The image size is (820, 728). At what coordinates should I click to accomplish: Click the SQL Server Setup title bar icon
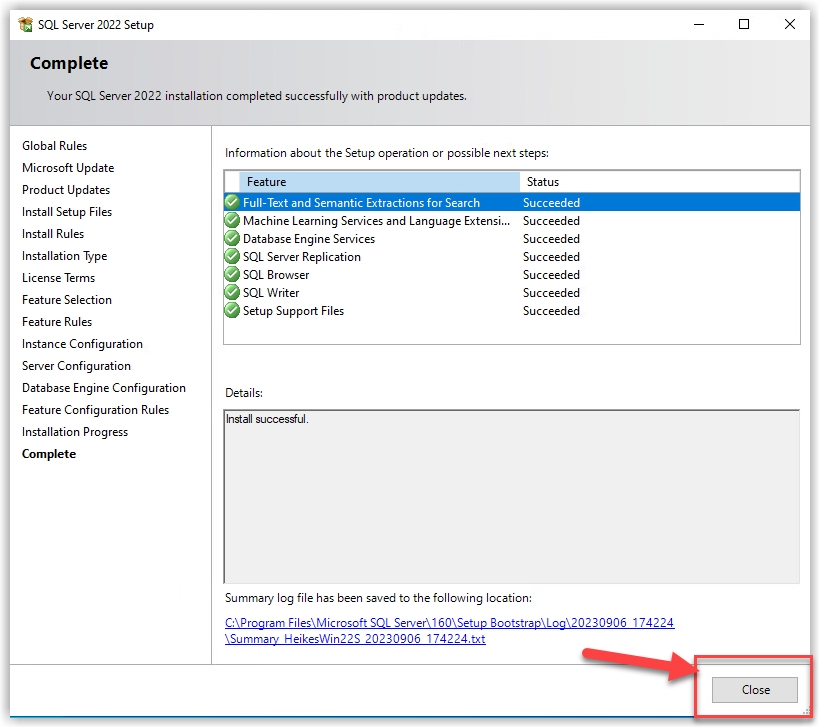click(25, 25)
